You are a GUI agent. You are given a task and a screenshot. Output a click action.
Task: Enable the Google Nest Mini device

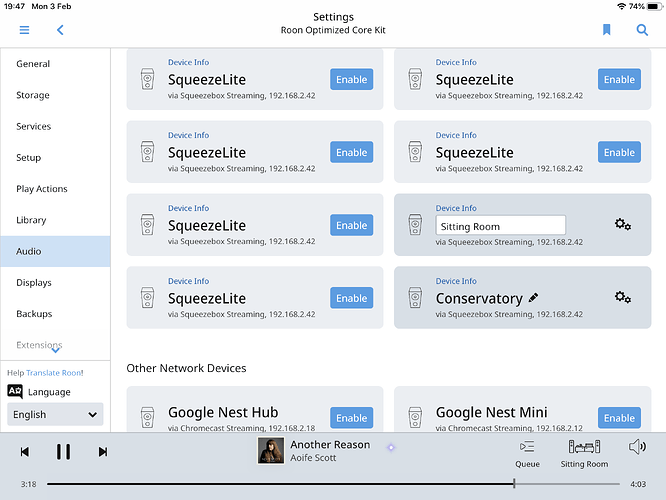click(619, 418)
